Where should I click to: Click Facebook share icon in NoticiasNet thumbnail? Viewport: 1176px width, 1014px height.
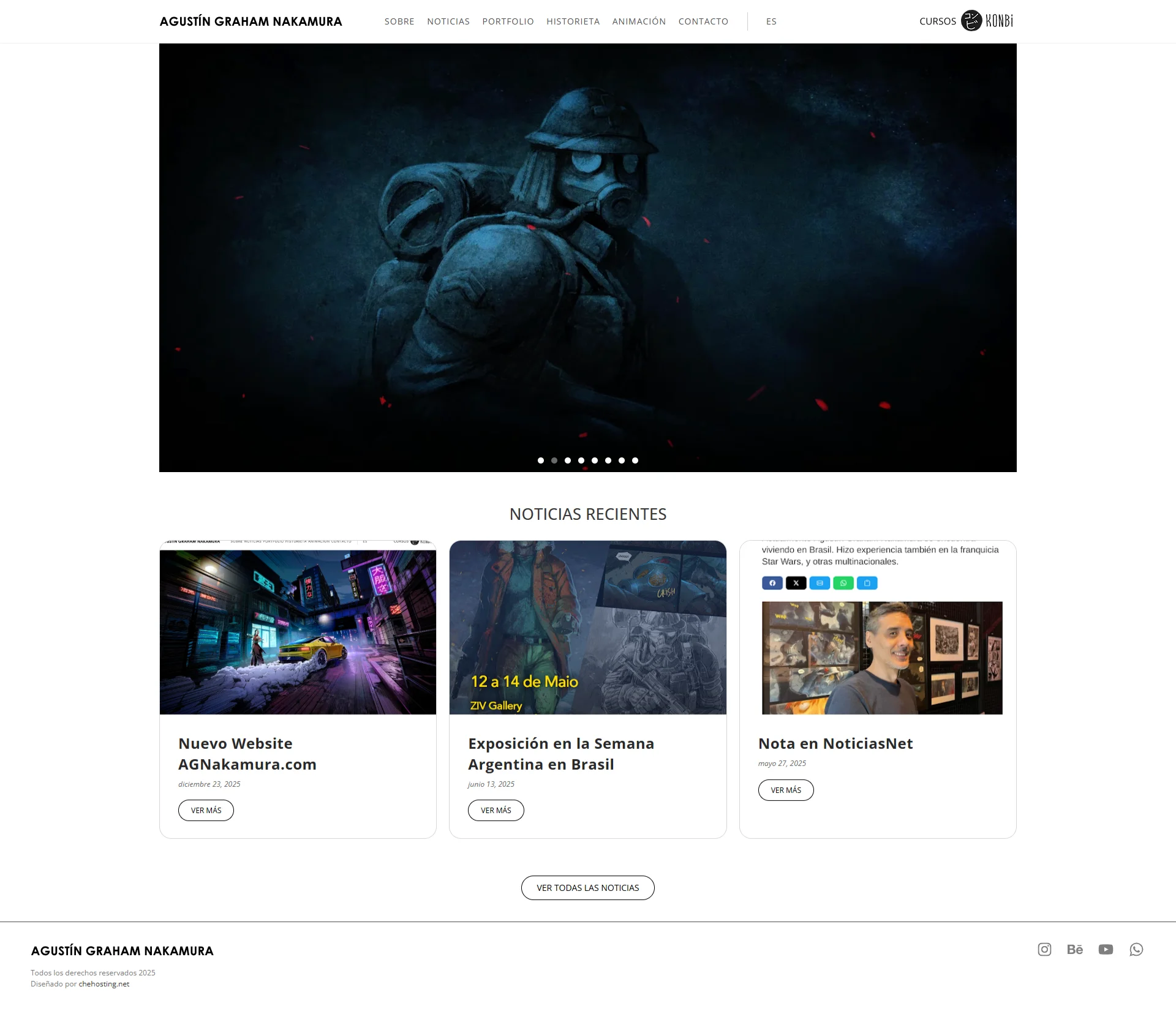(x=772, y=583)
